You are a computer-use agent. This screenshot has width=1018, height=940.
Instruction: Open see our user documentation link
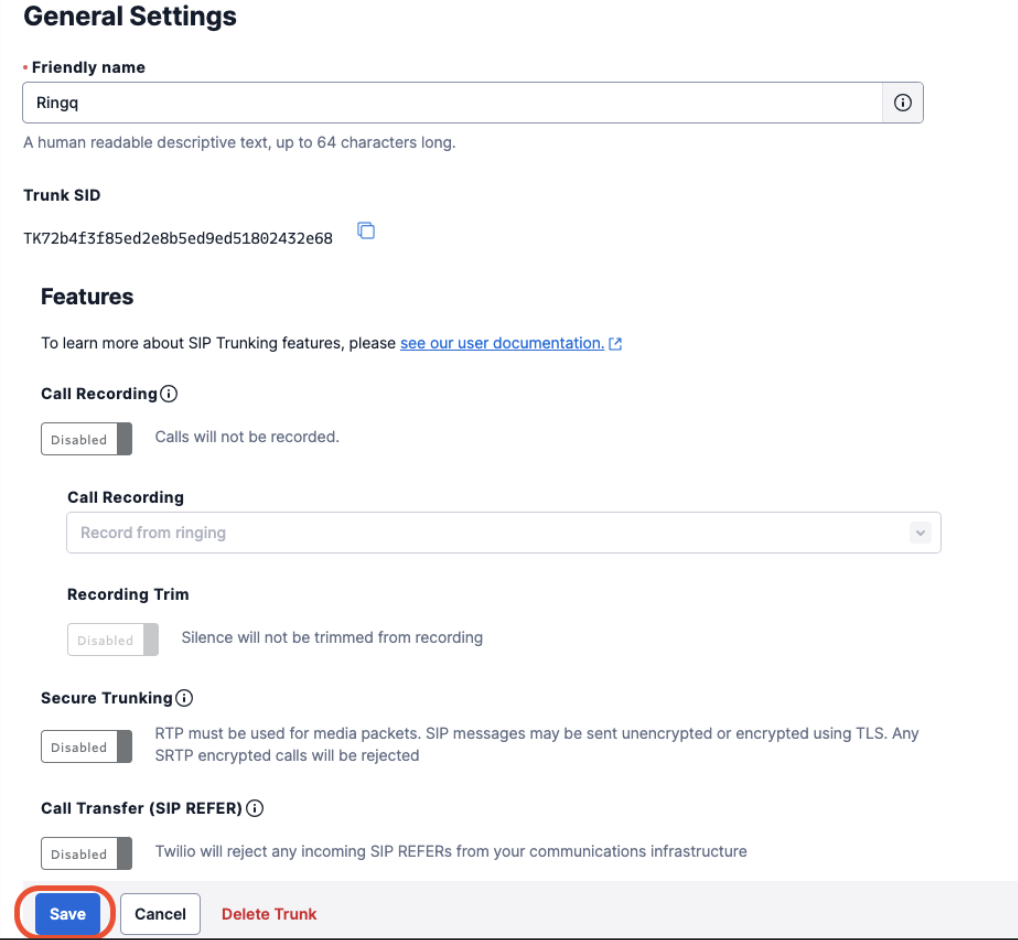click(x=500, y=343)
